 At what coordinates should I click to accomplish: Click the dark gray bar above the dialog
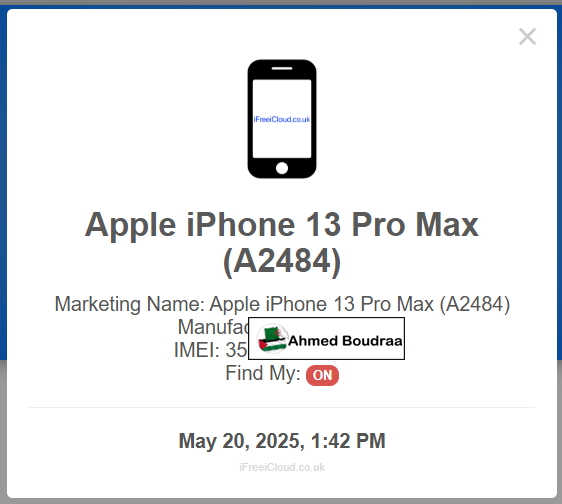(281, 3)
